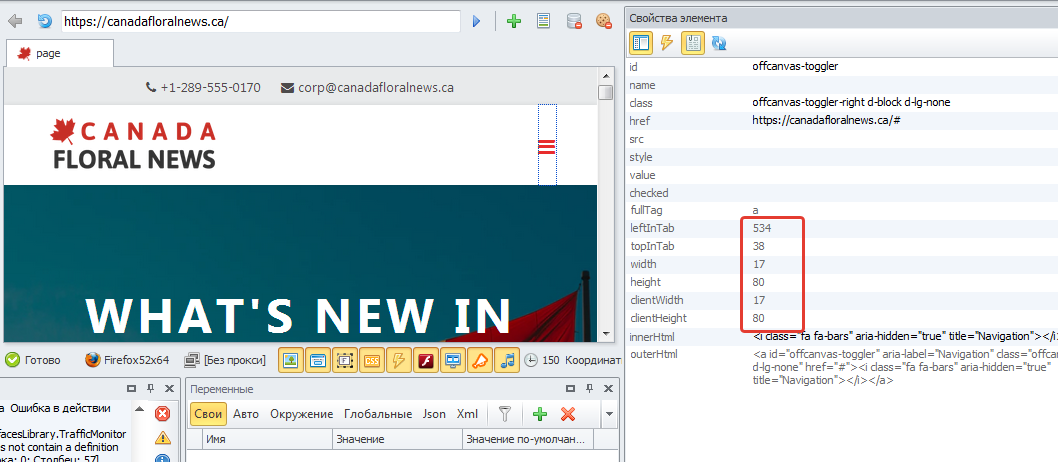Toggle the JavaScript lightning button in the status bar

click(399, 361)
